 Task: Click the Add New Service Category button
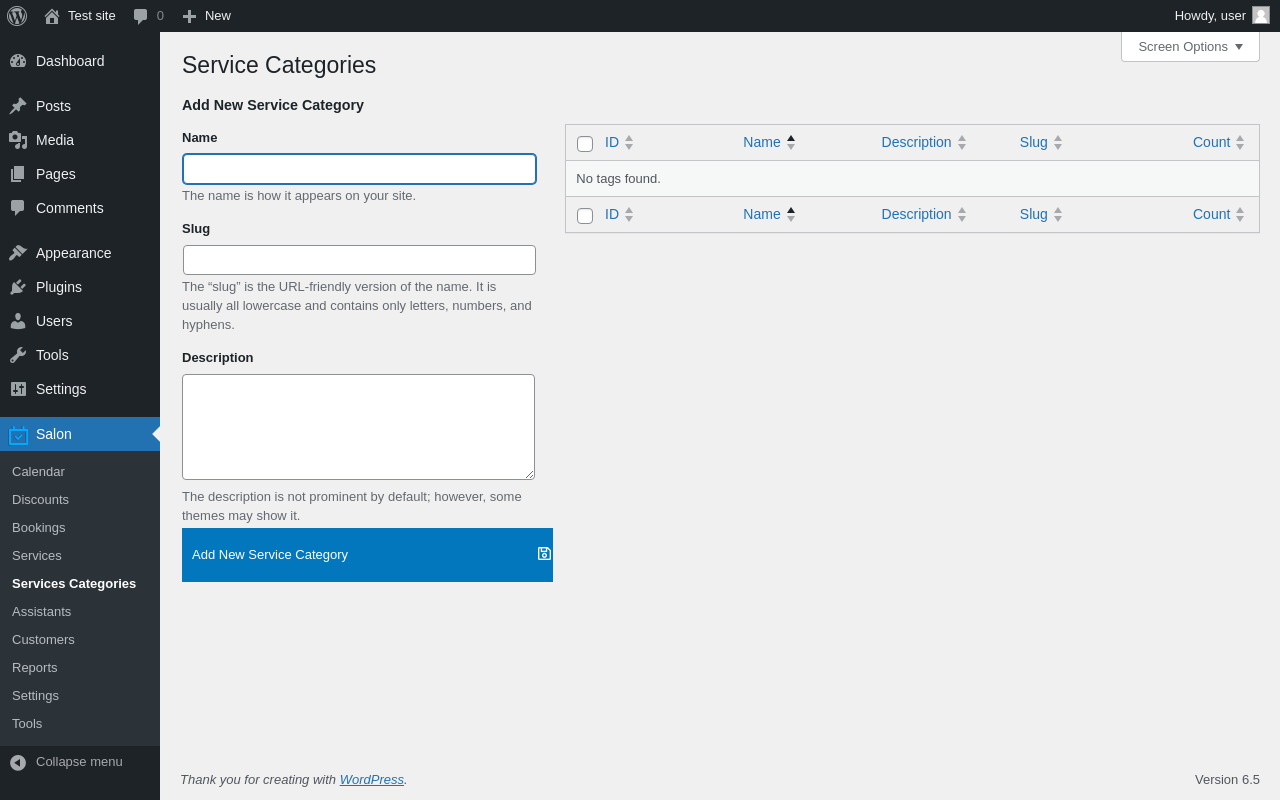click(x=270, y=554)
